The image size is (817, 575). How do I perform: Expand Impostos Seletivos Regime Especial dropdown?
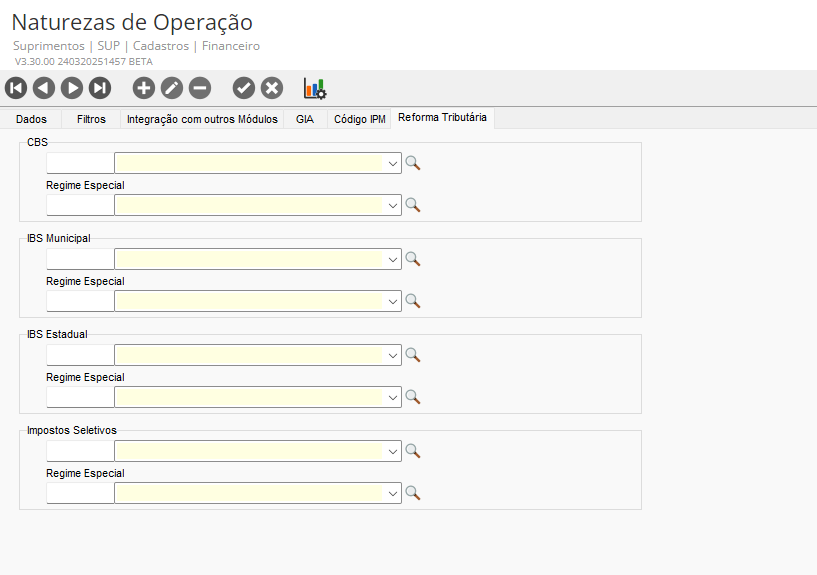tap(394, 493)
